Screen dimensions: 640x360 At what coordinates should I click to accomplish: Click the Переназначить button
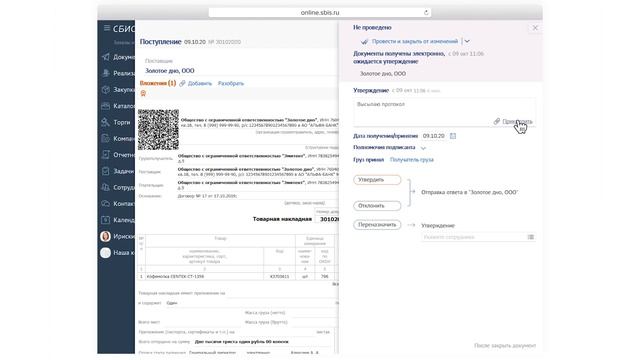(377, 224)
